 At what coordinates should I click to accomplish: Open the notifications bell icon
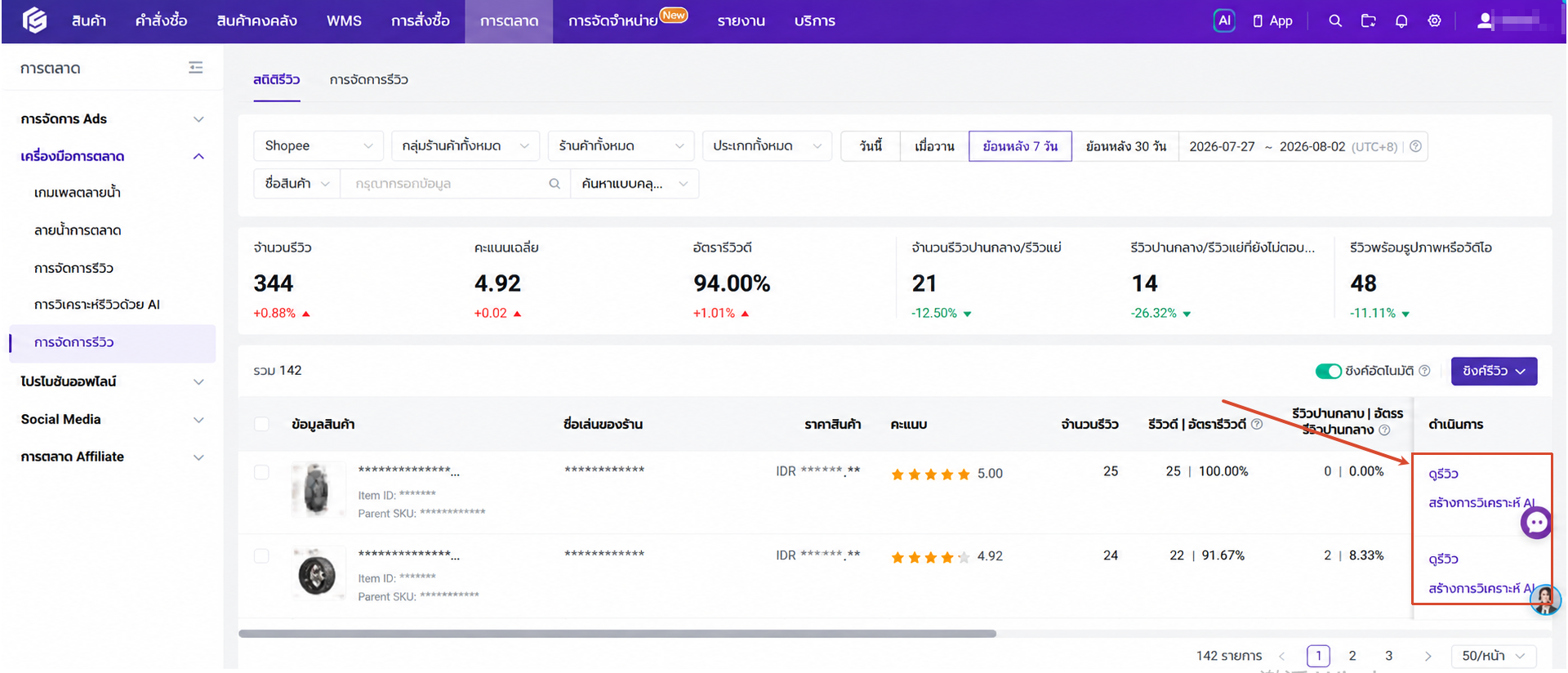1401,20
